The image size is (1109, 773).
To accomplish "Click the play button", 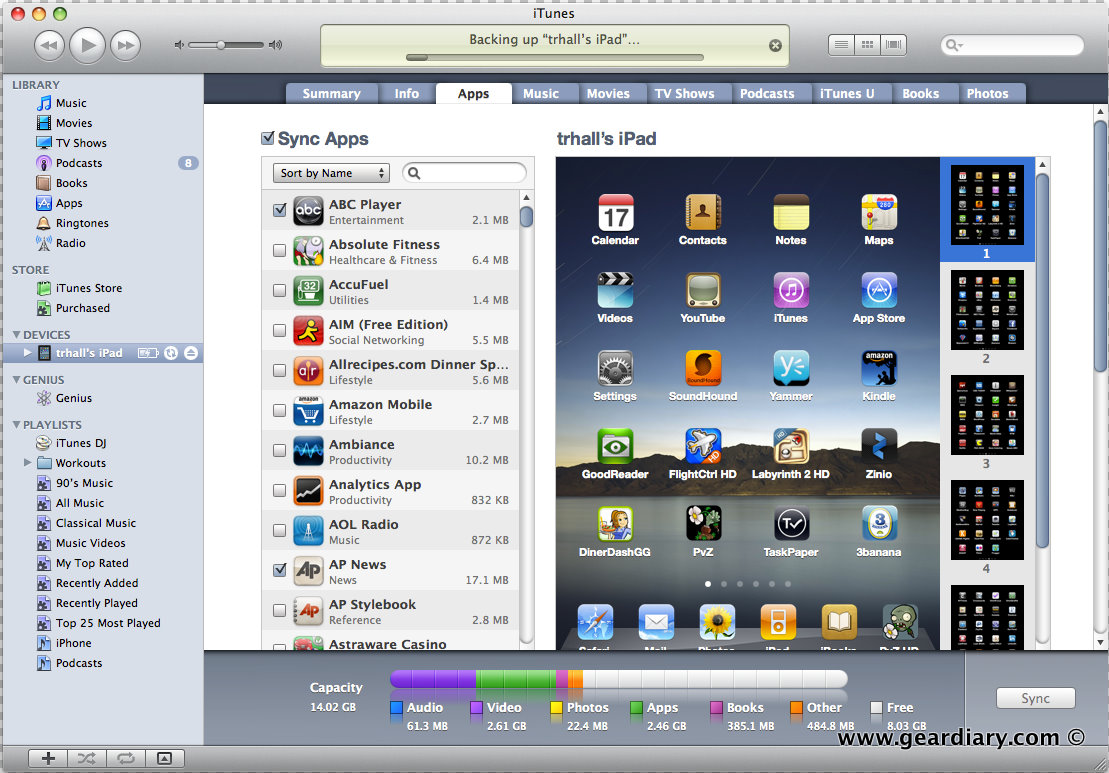I will tap(88, 45).
